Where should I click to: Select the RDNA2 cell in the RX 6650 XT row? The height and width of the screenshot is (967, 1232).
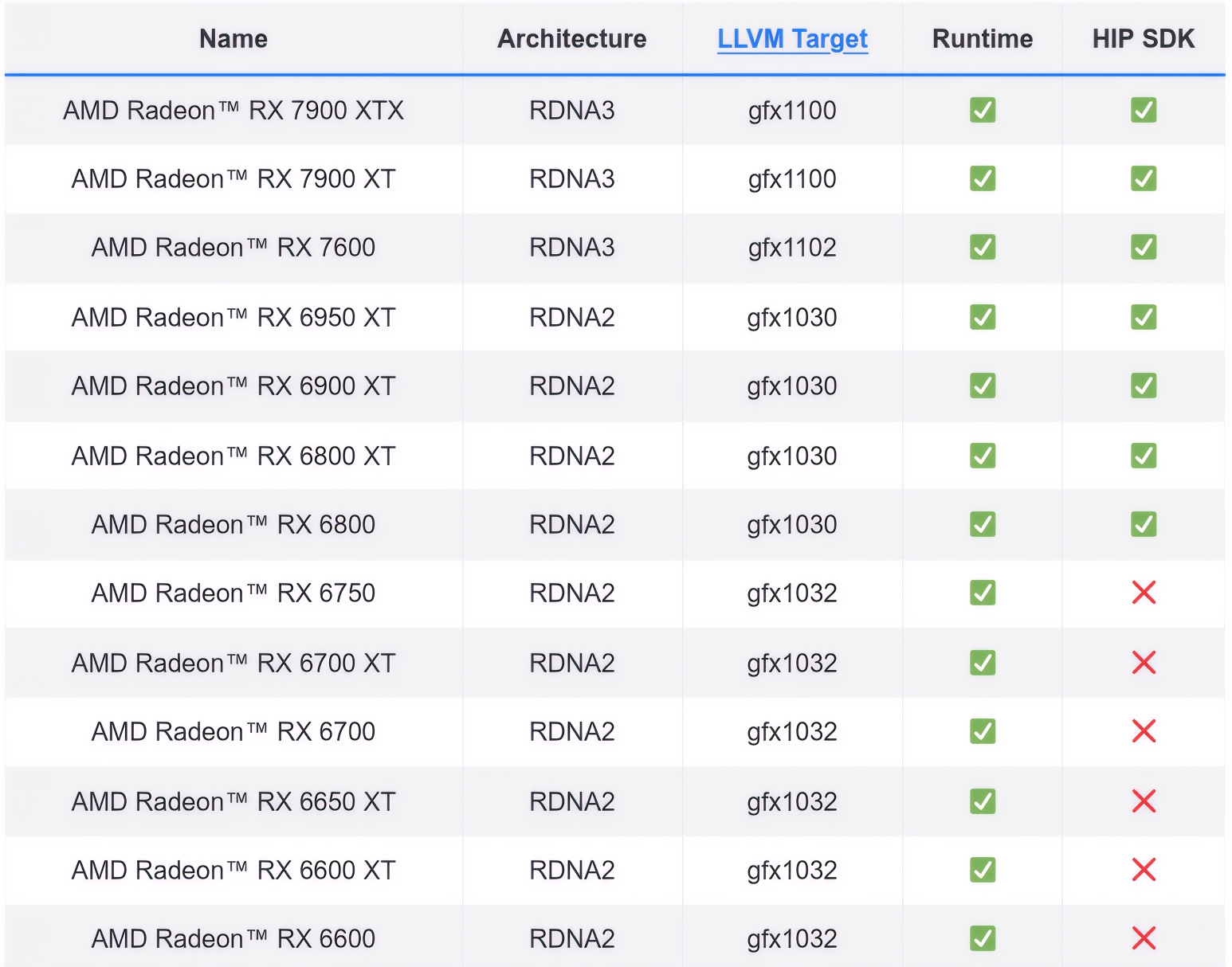click(572, 801)
